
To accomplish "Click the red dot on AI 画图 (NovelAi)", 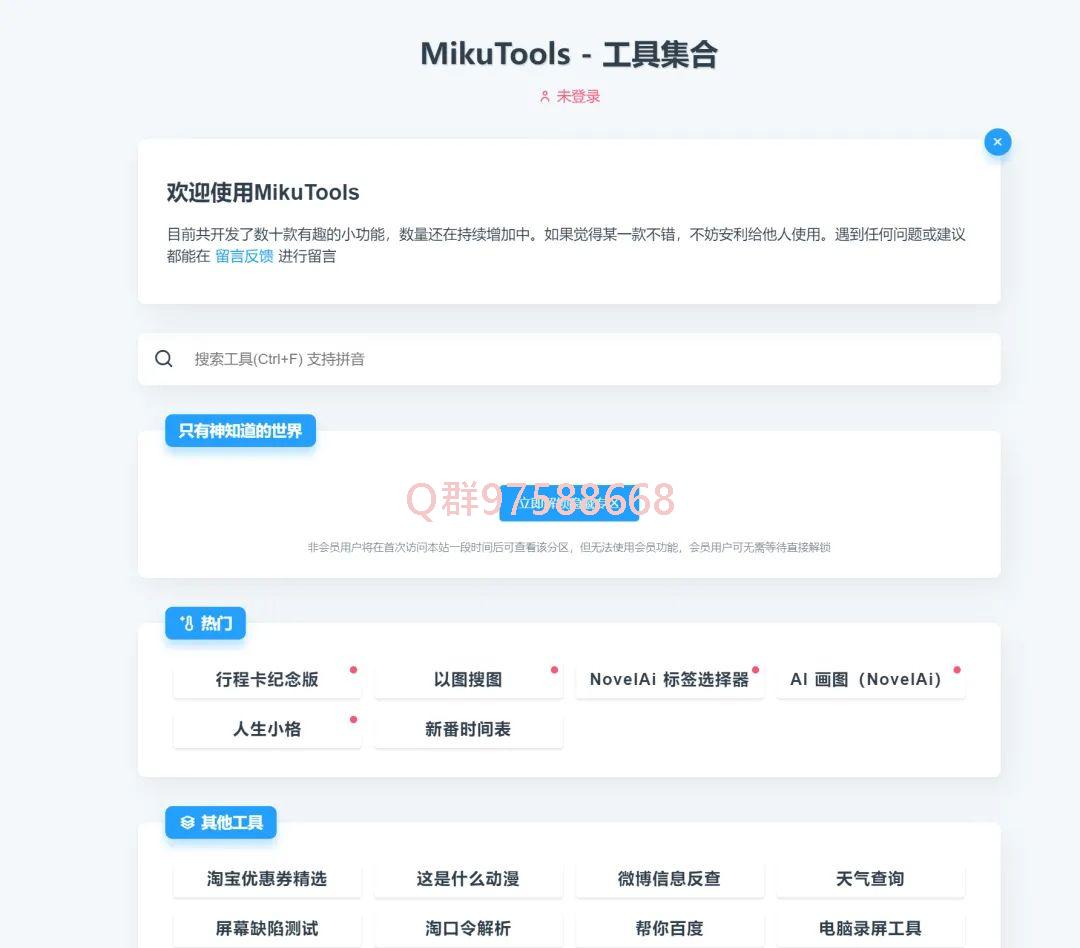I will coord(957,670).
